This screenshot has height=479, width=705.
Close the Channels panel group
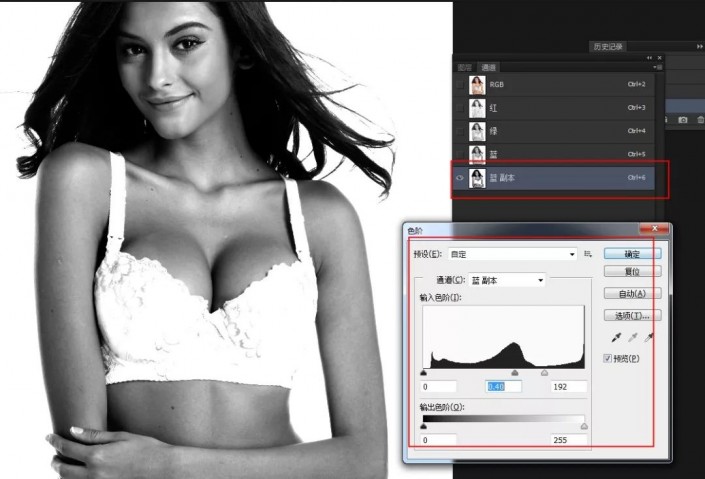[660, 58]
